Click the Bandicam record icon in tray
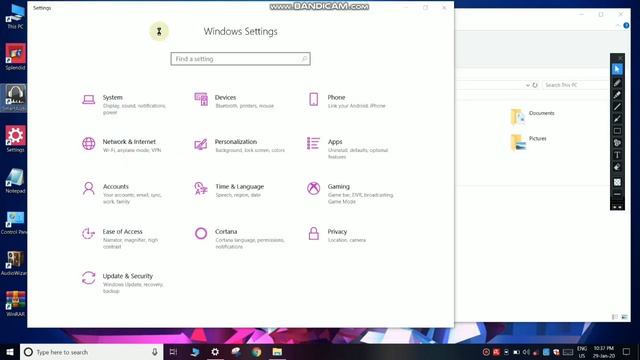Screen dimensions: 640x360 click(486, 352)
